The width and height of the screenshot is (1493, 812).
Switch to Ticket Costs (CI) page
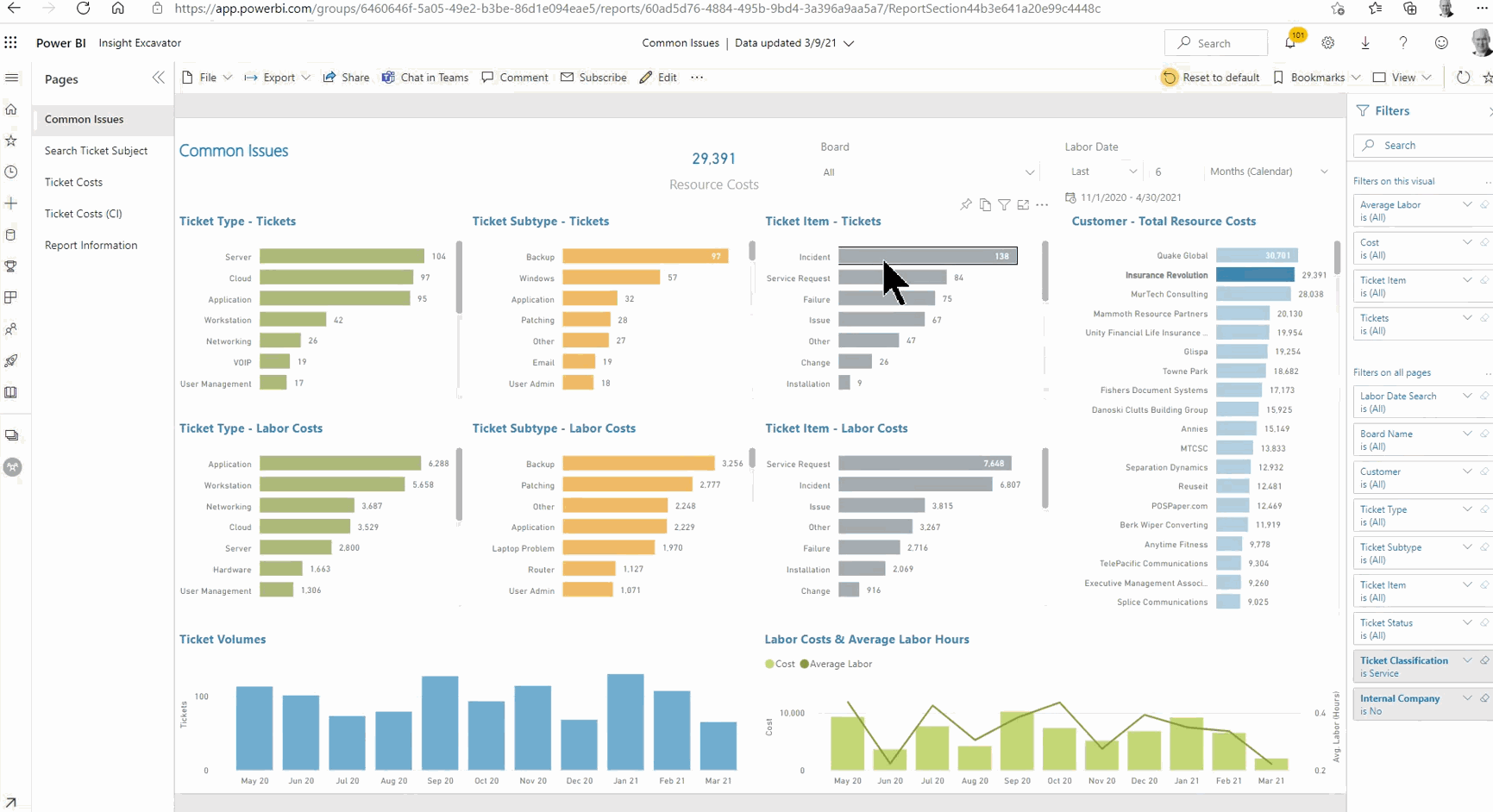(x=83, y=214)
